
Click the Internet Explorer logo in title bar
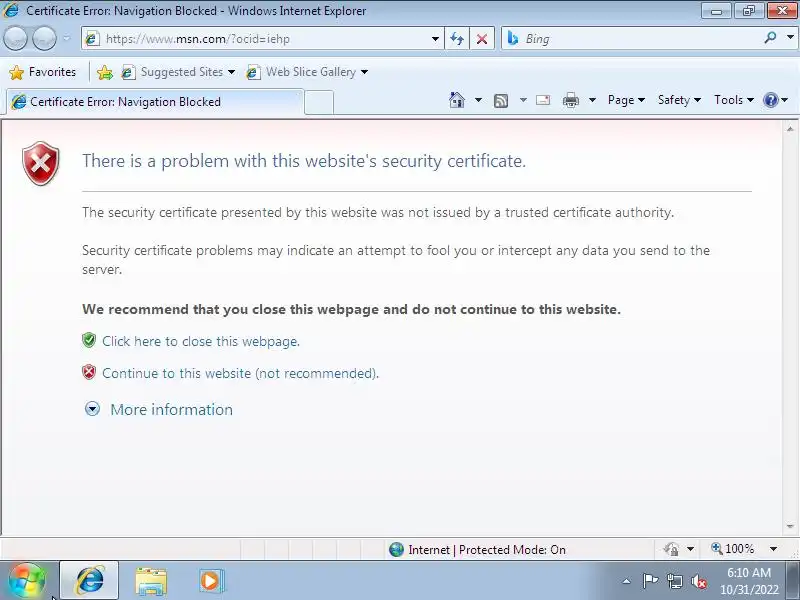[x=11, y=10]
